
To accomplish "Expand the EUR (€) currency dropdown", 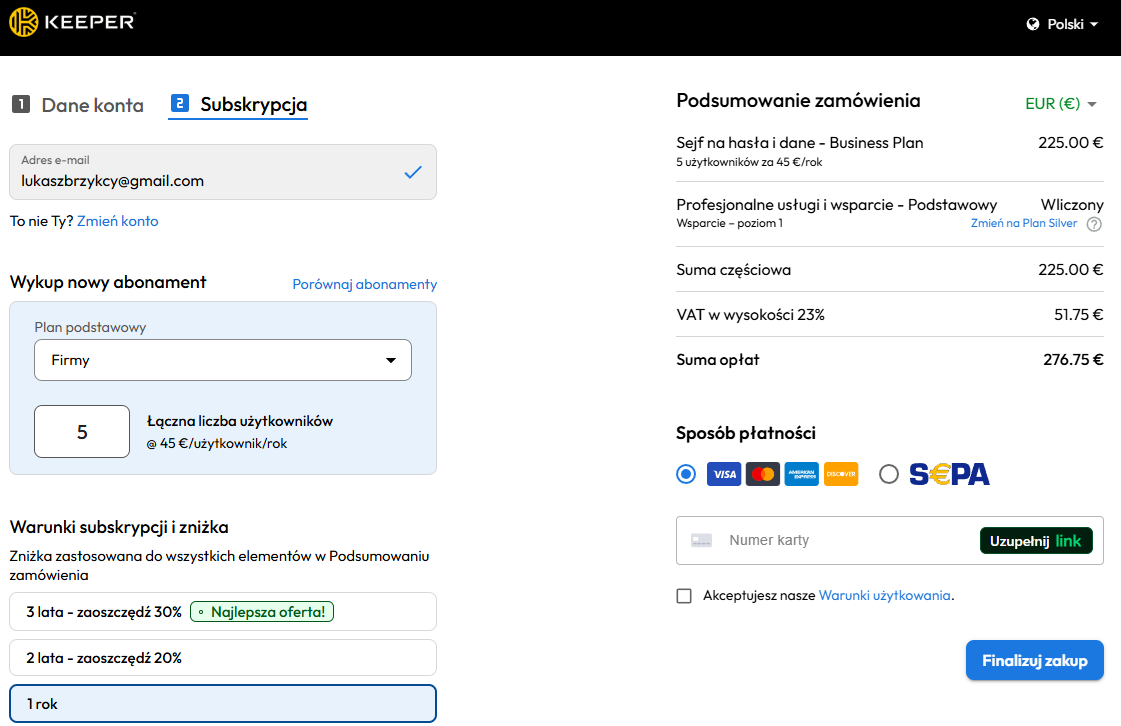I will tap(1061, 103).
